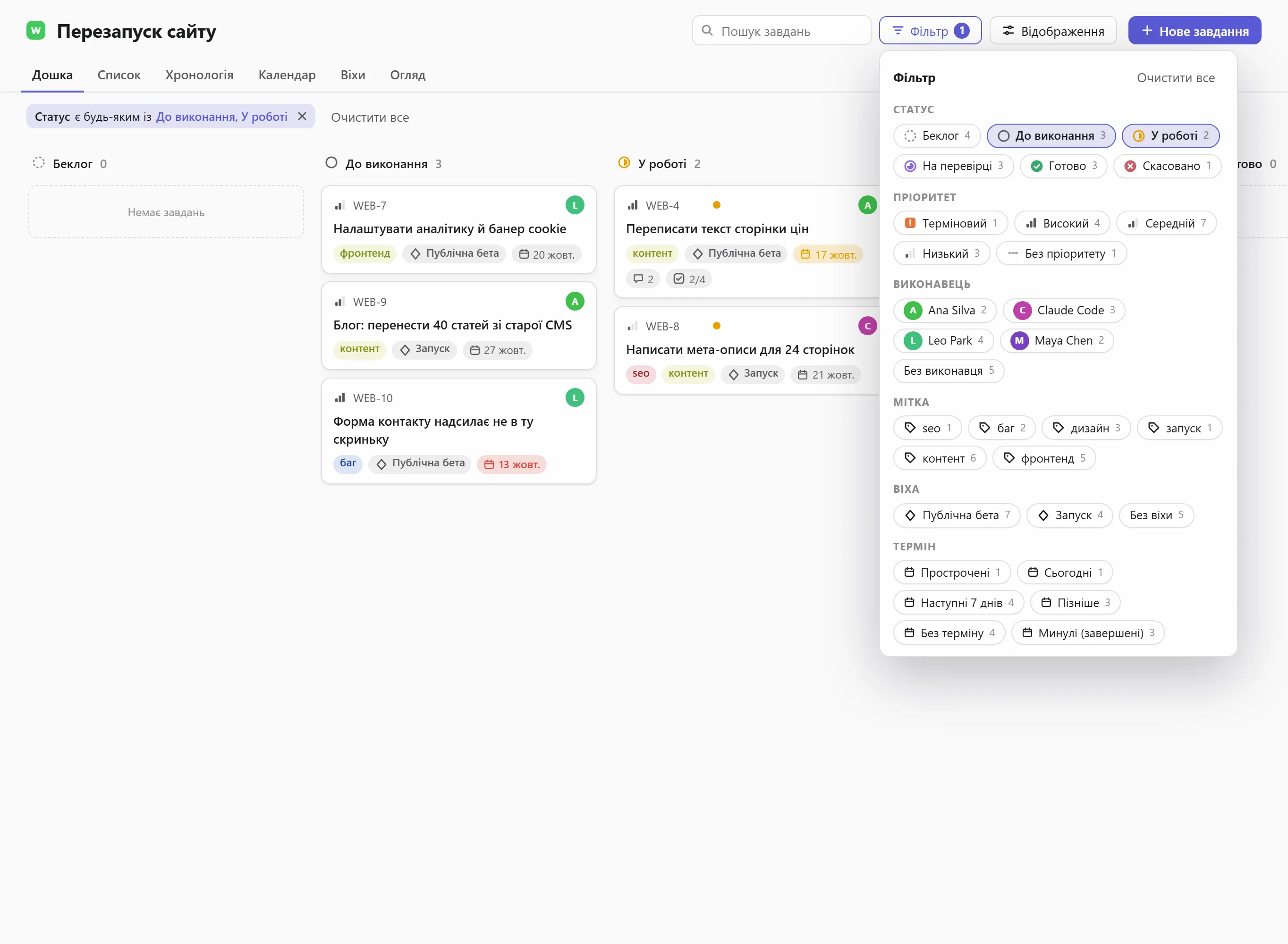Open the Фільтр dropdown button
Image resolution: width=1288 pixels, height=944 pixels.
coord(930,31)
